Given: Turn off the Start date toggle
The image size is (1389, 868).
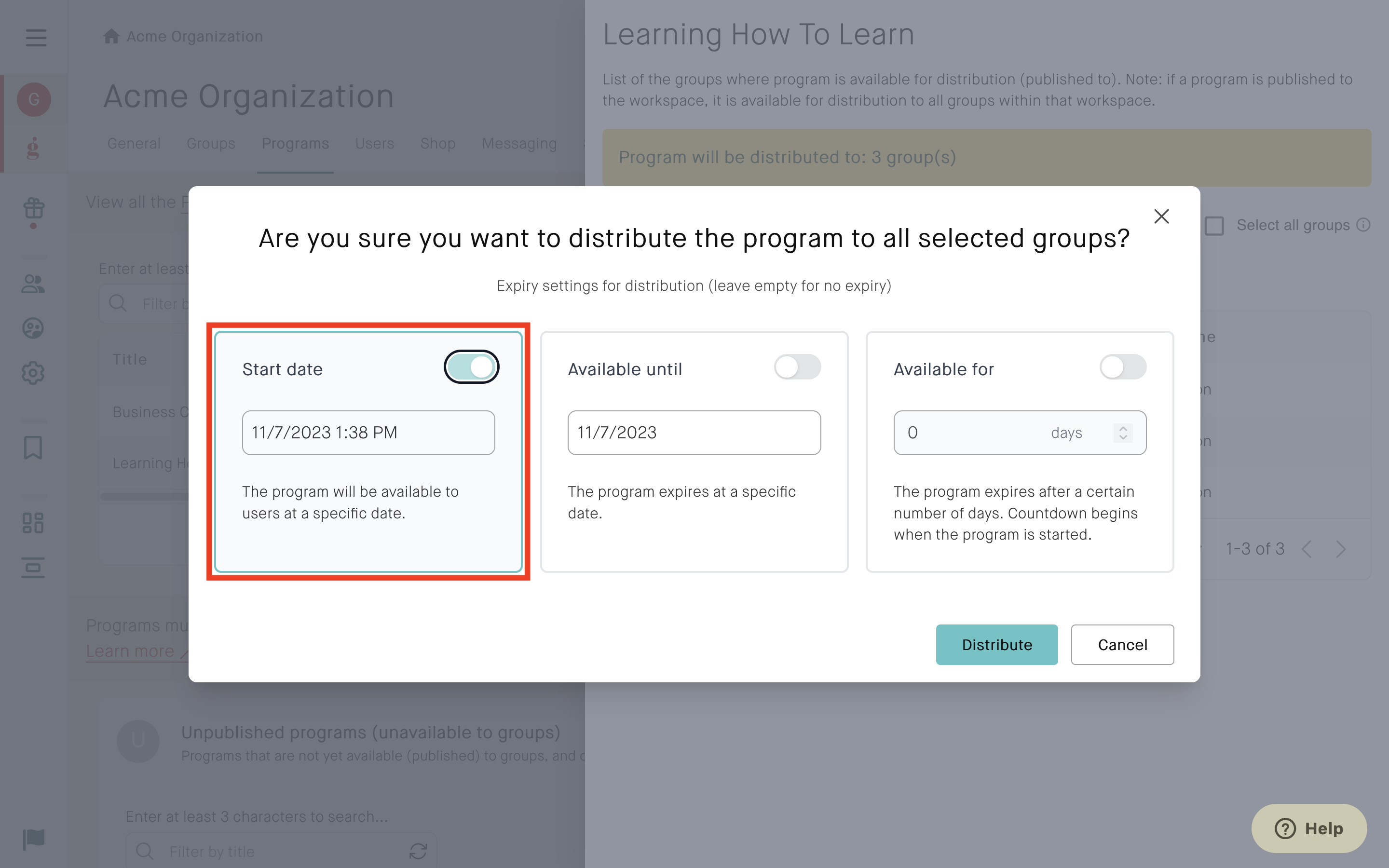Looking at the screenshot, I should tap(471, 367).
